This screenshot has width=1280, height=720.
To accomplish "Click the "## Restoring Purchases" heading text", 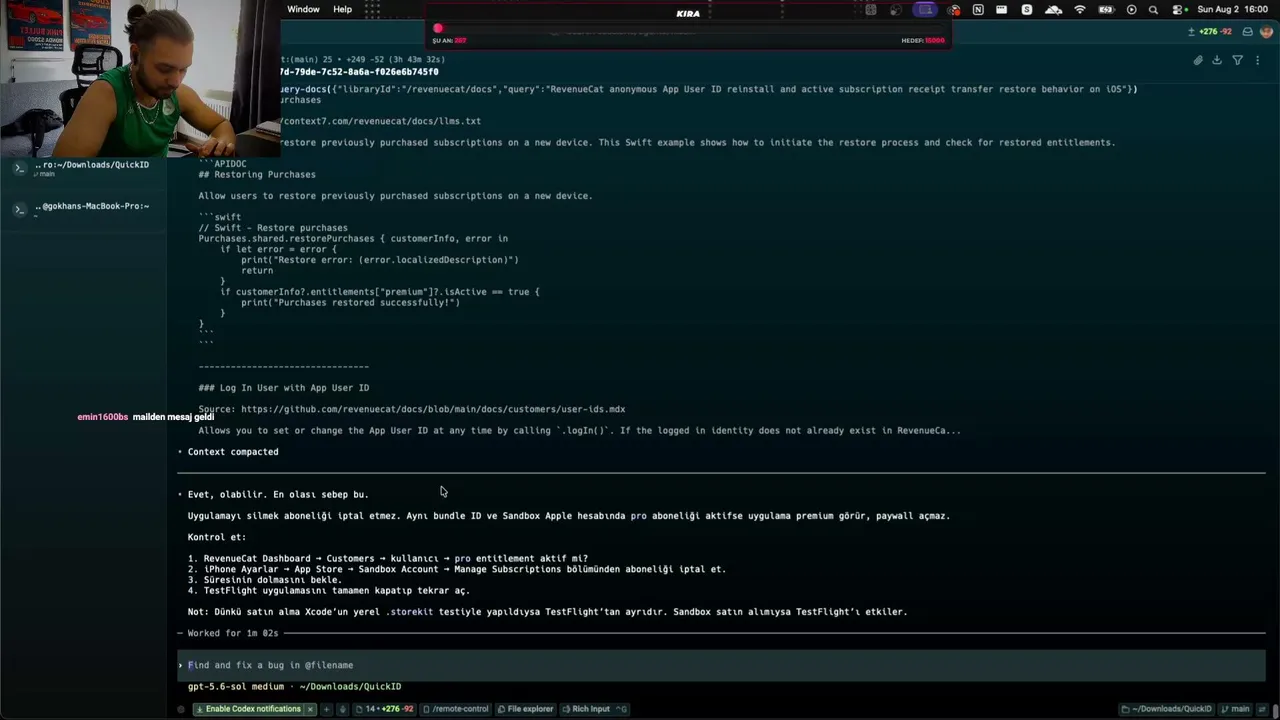I will coord(257,174).
